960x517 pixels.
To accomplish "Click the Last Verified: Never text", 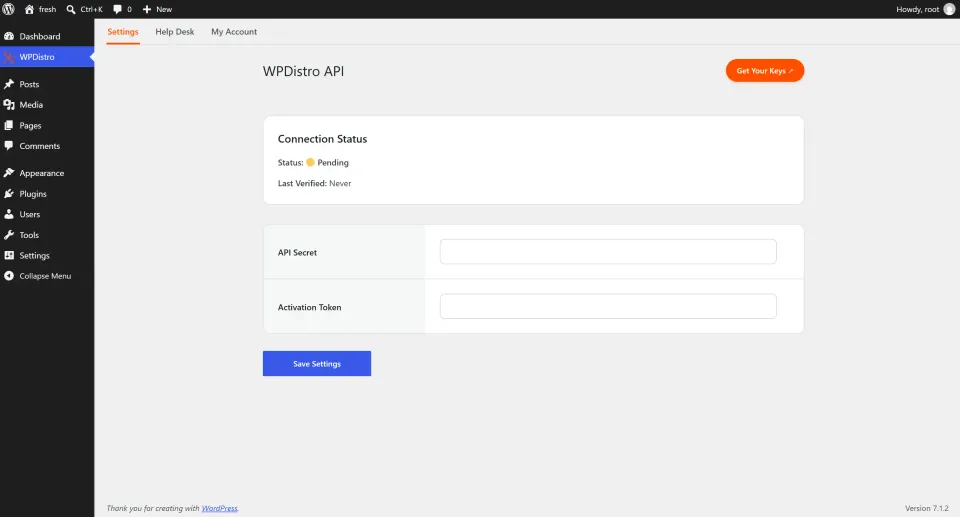I will tap(315, 183).
